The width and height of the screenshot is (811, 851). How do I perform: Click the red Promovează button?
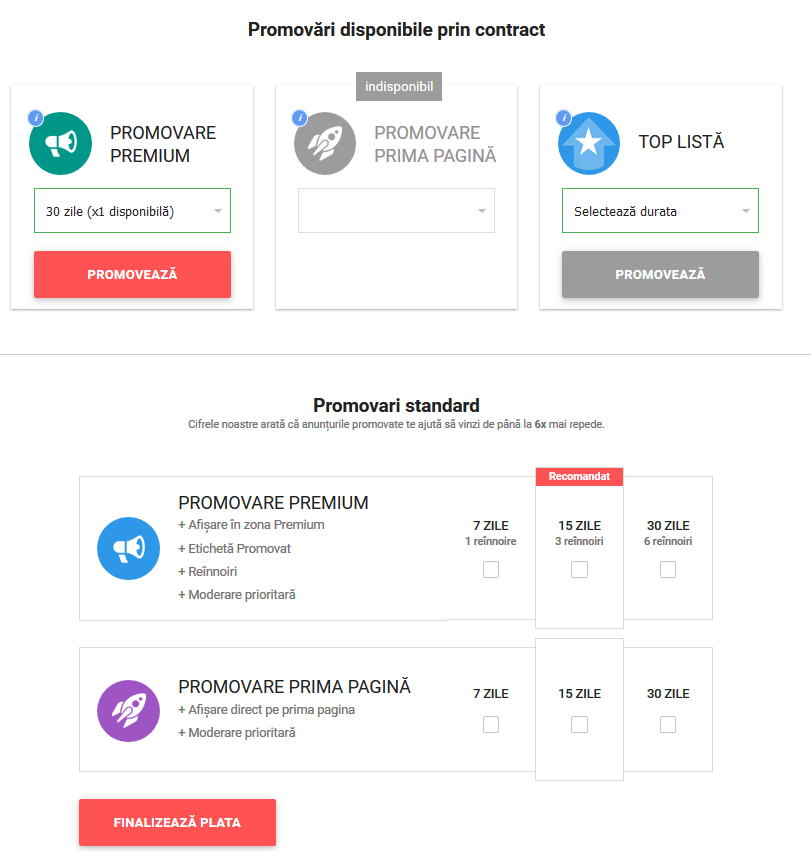132,275
